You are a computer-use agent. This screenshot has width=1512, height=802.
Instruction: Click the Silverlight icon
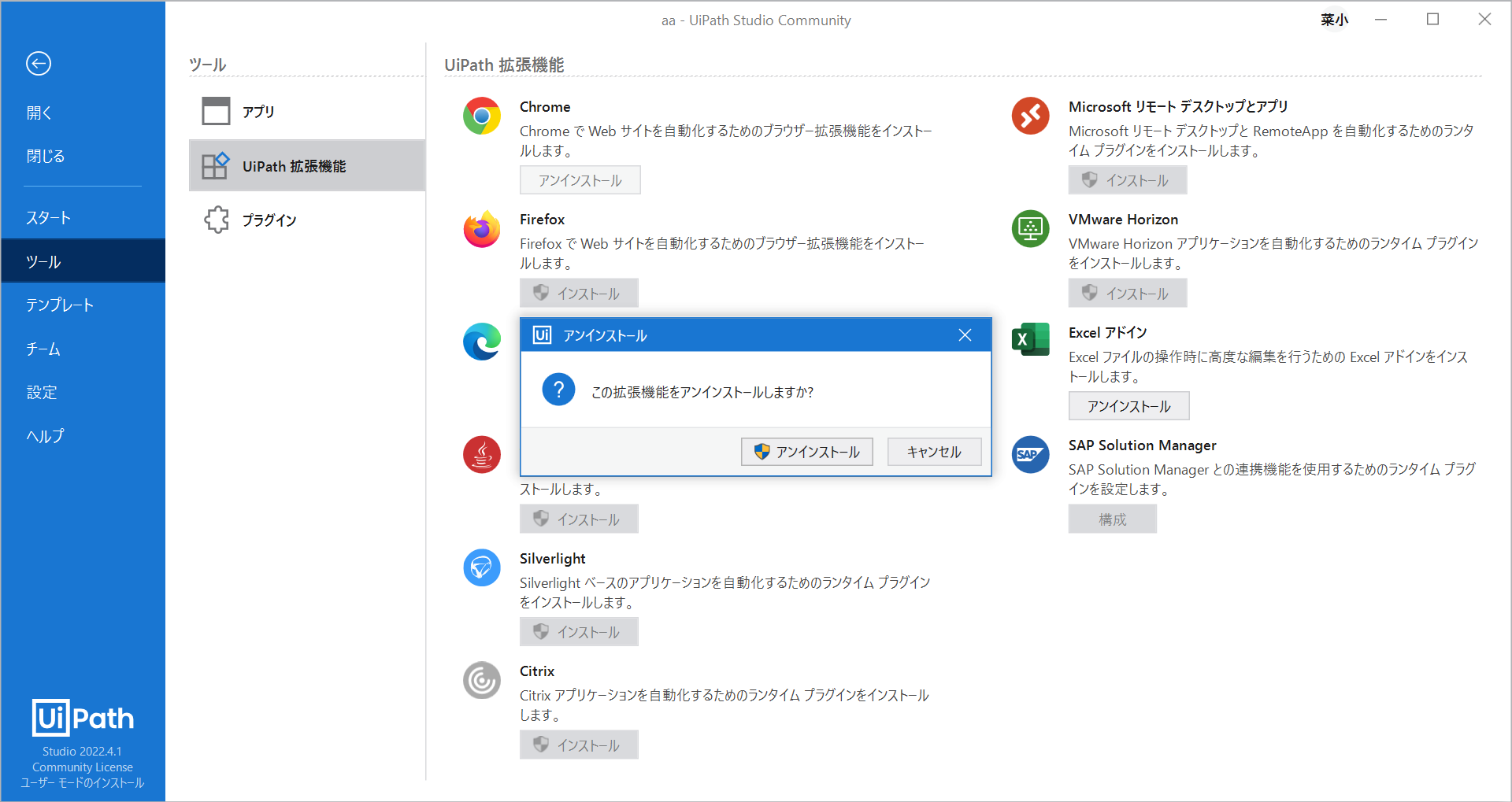(x=482, y=567)
